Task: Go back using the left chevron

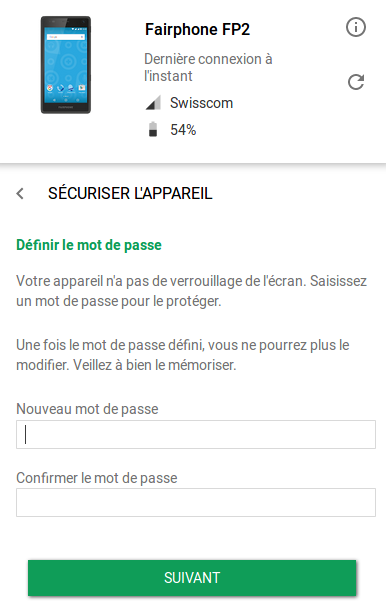Action: [20, 193]
